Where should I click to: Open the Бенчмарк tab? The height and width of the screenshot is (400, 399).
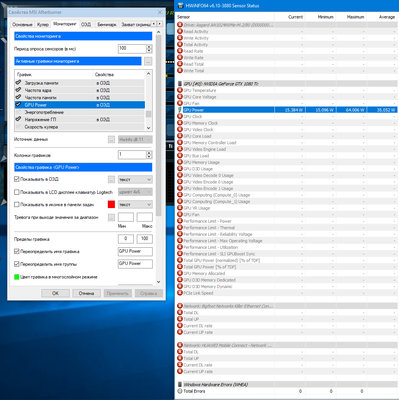107,25
